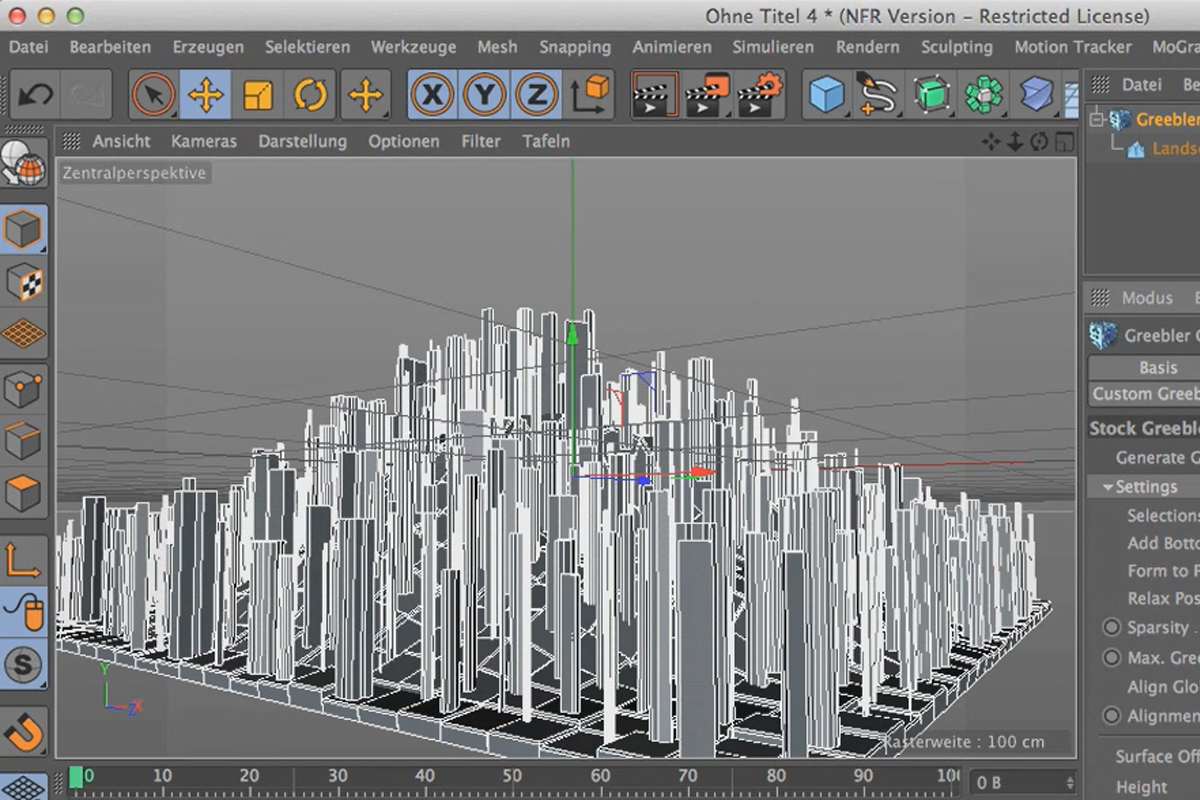
Task: Open the Custom Greebles tab
Action: (1145, 394)
